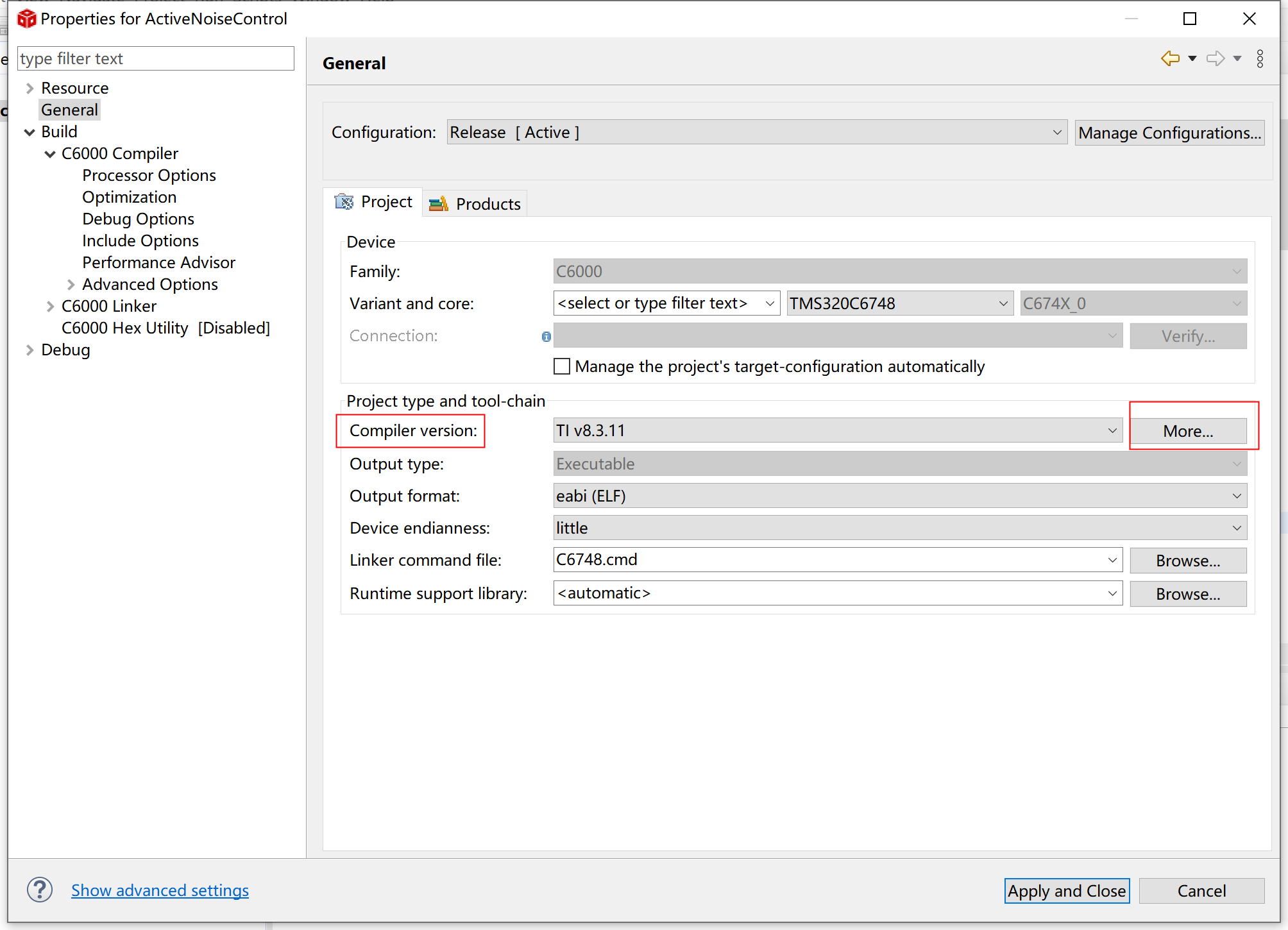1288x930 pixels.
Task: Collapse the C6000 Compiler tree node
Action: [50, 154]
